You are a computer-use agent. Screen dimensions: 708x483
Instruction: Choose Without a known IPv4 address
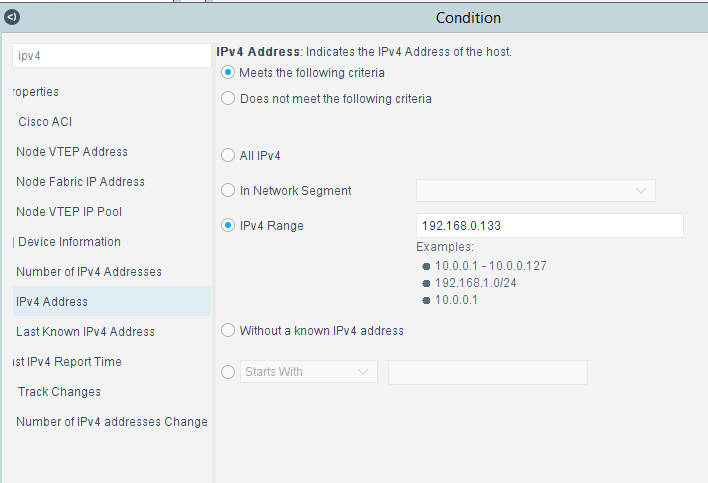228,330
